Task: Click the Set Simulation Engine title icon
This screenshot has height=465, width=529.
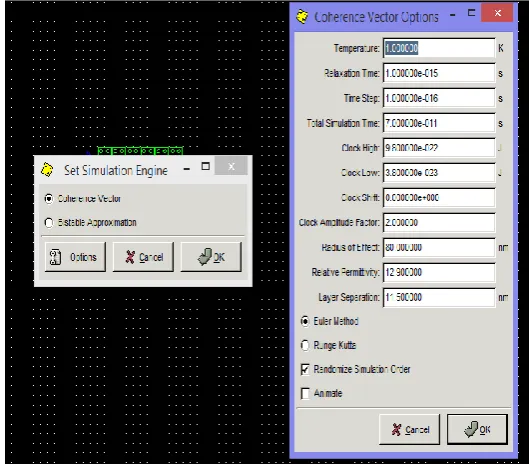Action: [x=47, y=169]
